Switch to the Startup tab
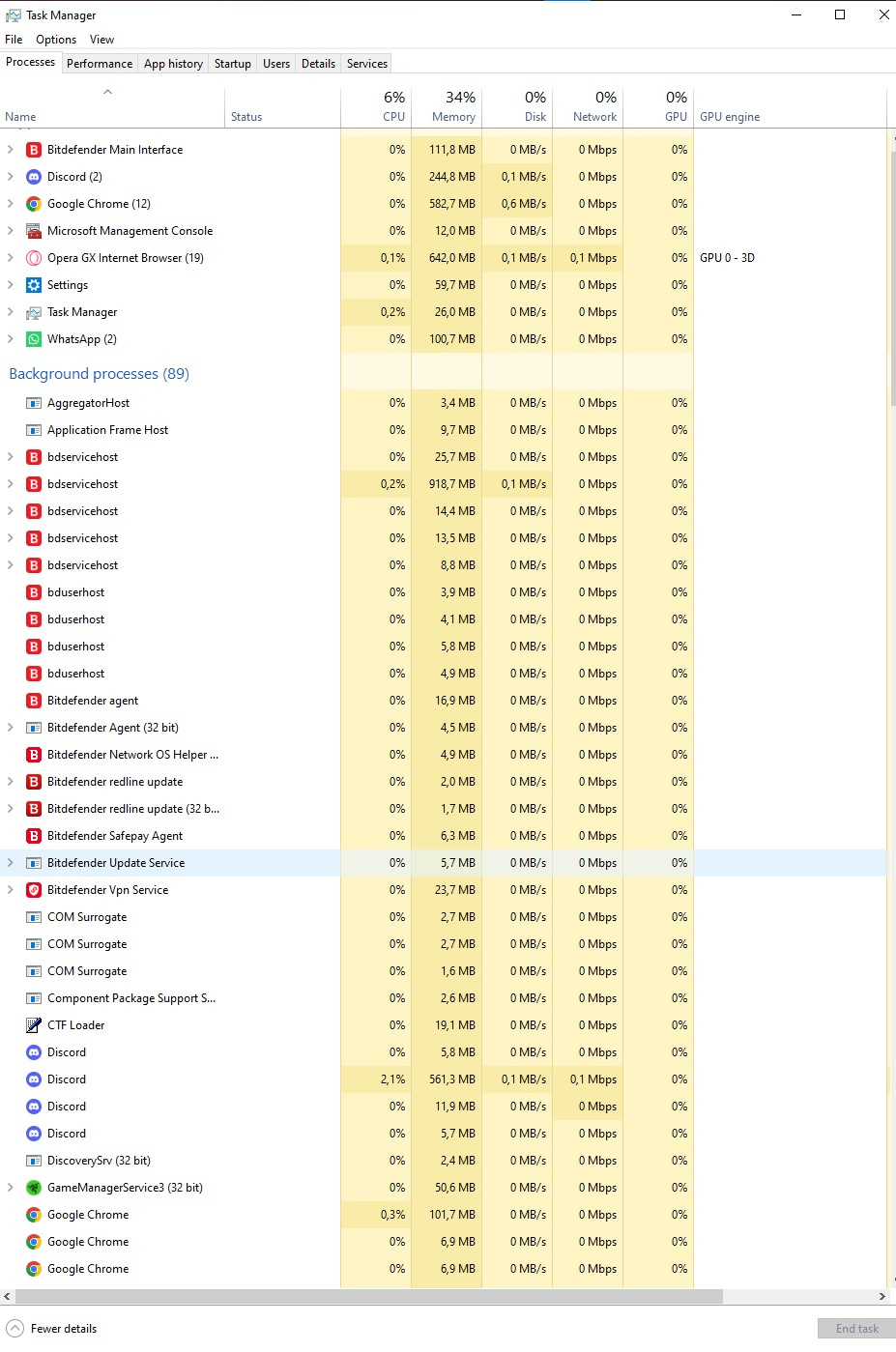 click(233, 64)
